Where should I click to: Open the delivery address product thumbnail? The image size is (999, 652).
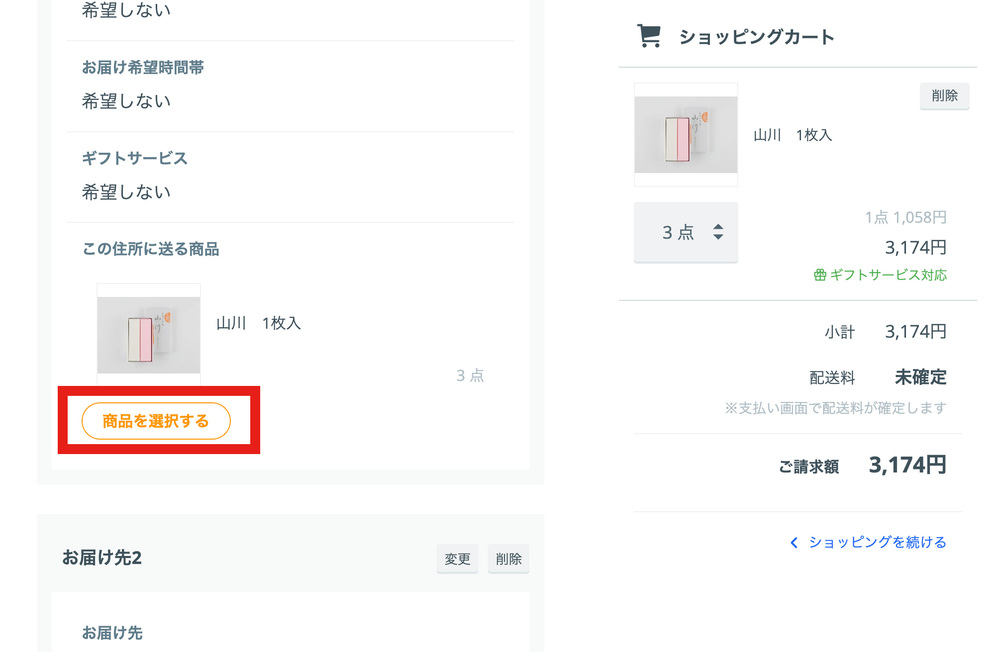(148, 335)
